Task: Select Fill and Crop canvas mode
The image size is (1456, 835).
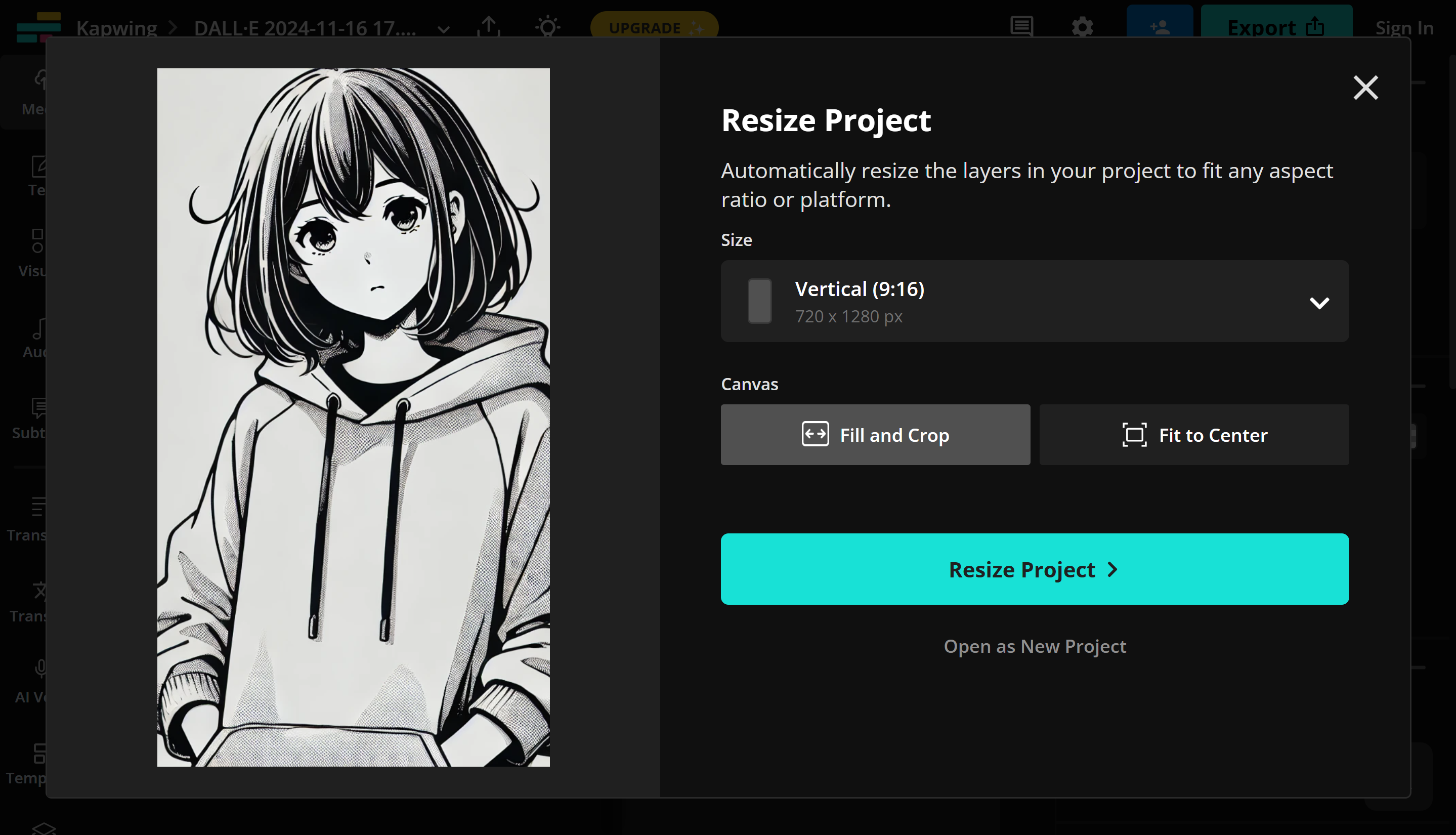Action: 875,435
